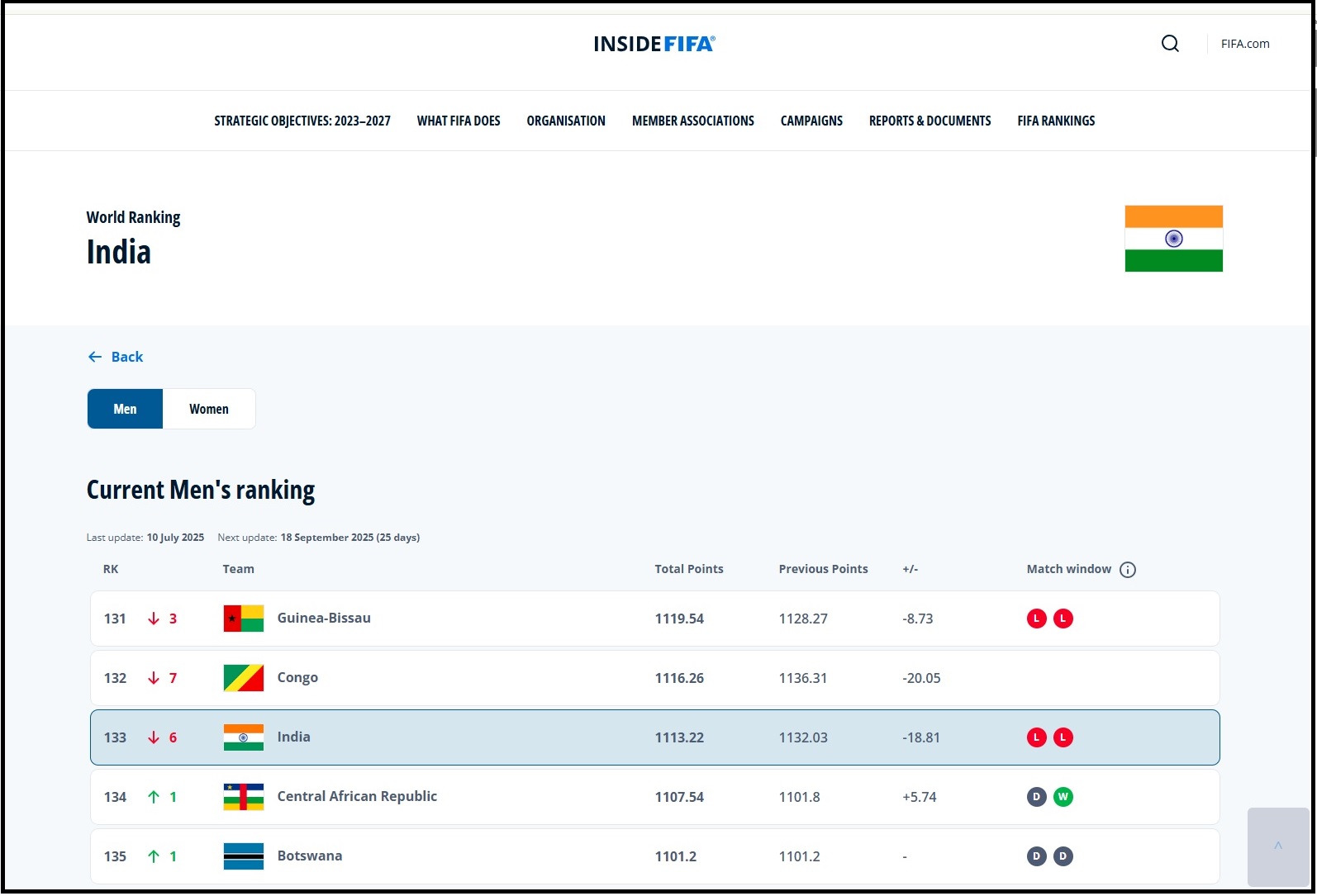Open FIFA Rankings menu
1317x896 pixels.
[x=1056, y=121]
